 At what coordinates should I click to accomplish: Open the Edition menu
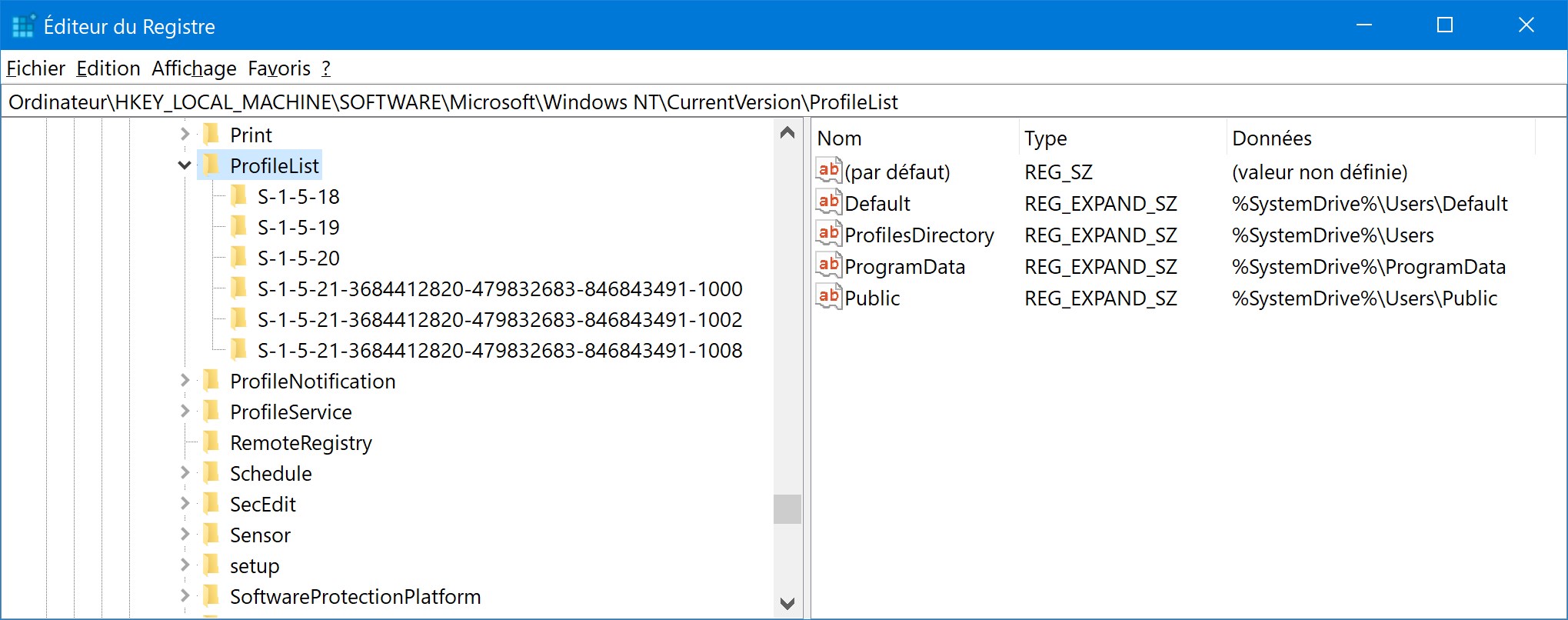tap(108, 68)
